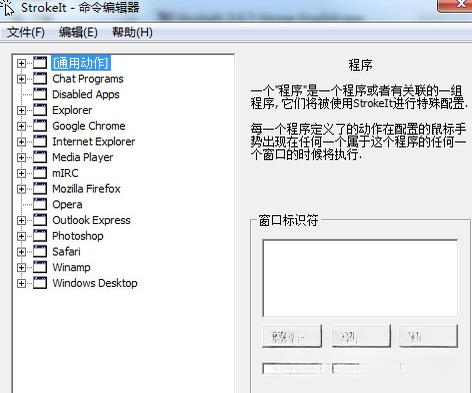This screenshot has height=393, width=472.
Task: Expand the Internet Explorer node
Action: tap(21, 142)
